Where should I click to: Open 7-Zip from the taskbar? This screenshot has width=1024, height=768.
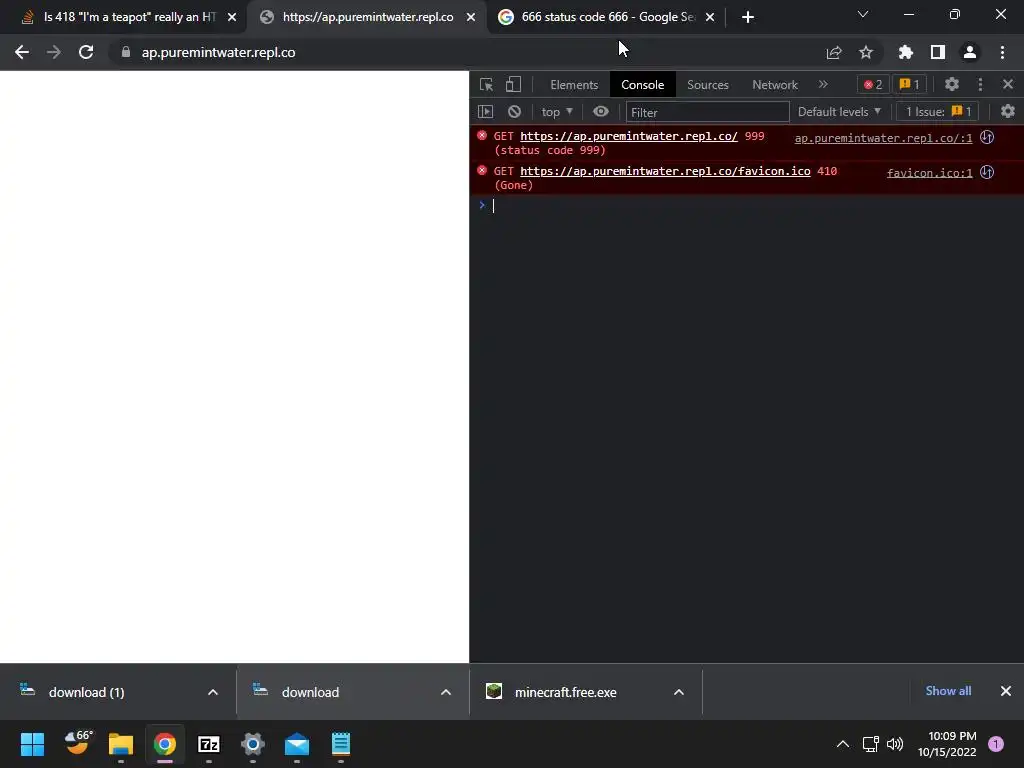point(209,744)
